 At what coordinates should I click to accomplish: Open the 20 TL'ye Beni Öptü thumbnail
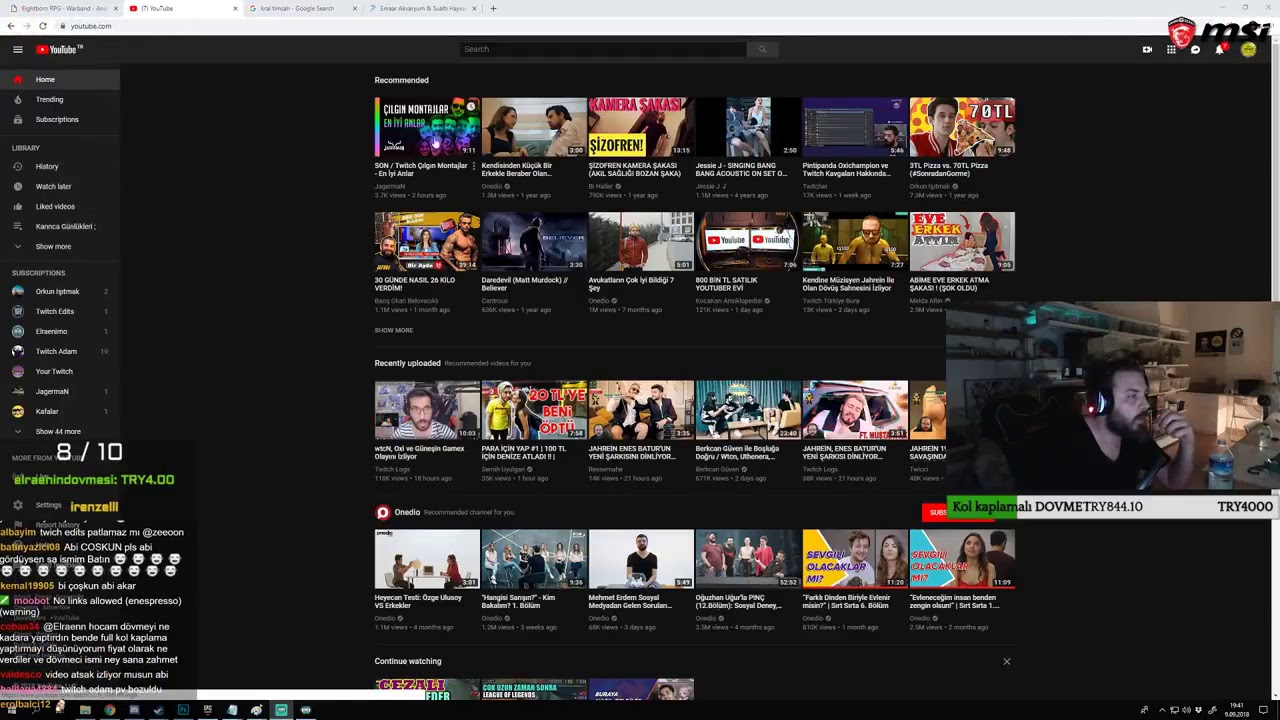pos(534,410)
